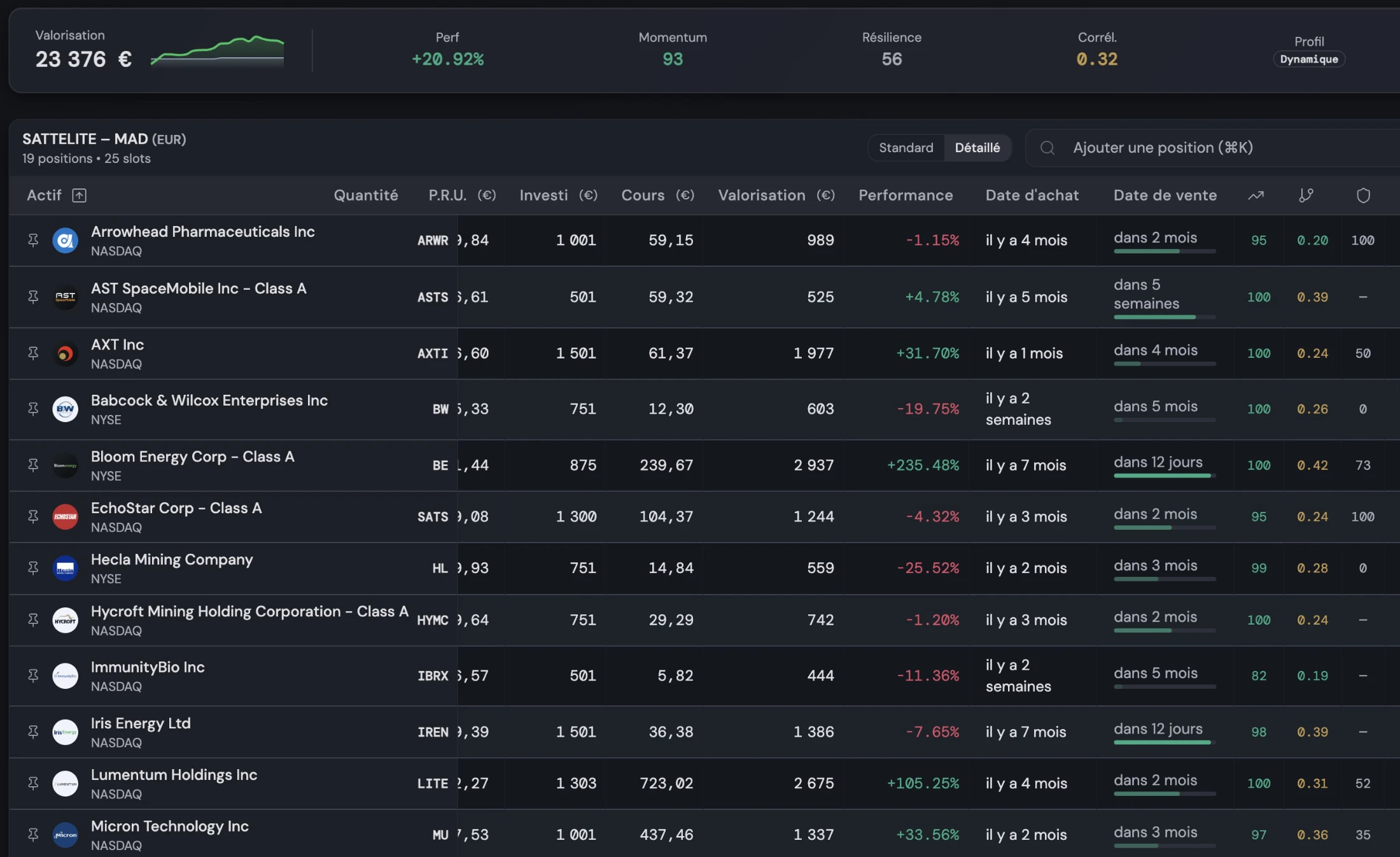Image resolution: width=1400 pixels, height=857 pixels.
Task: Pin the Iris Energy row
Action: [x=33, y=732]
